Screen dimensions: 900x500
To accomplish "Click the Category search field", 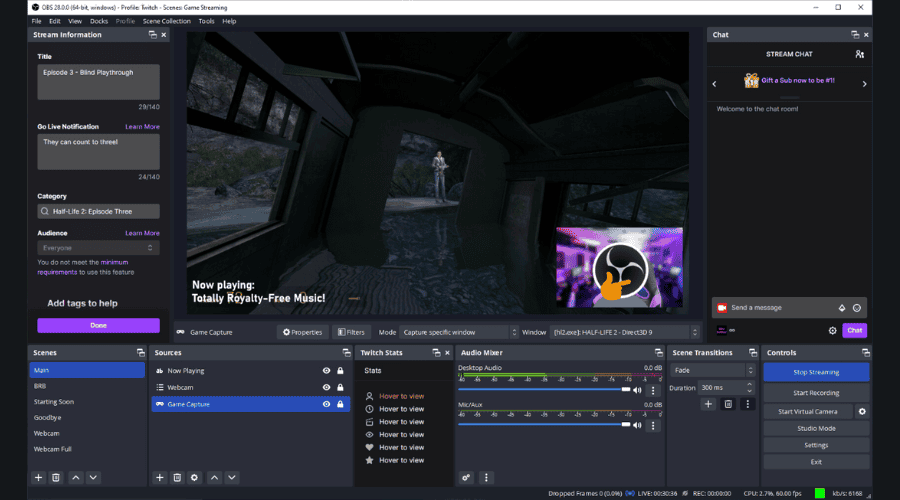I will coord(98,211).
